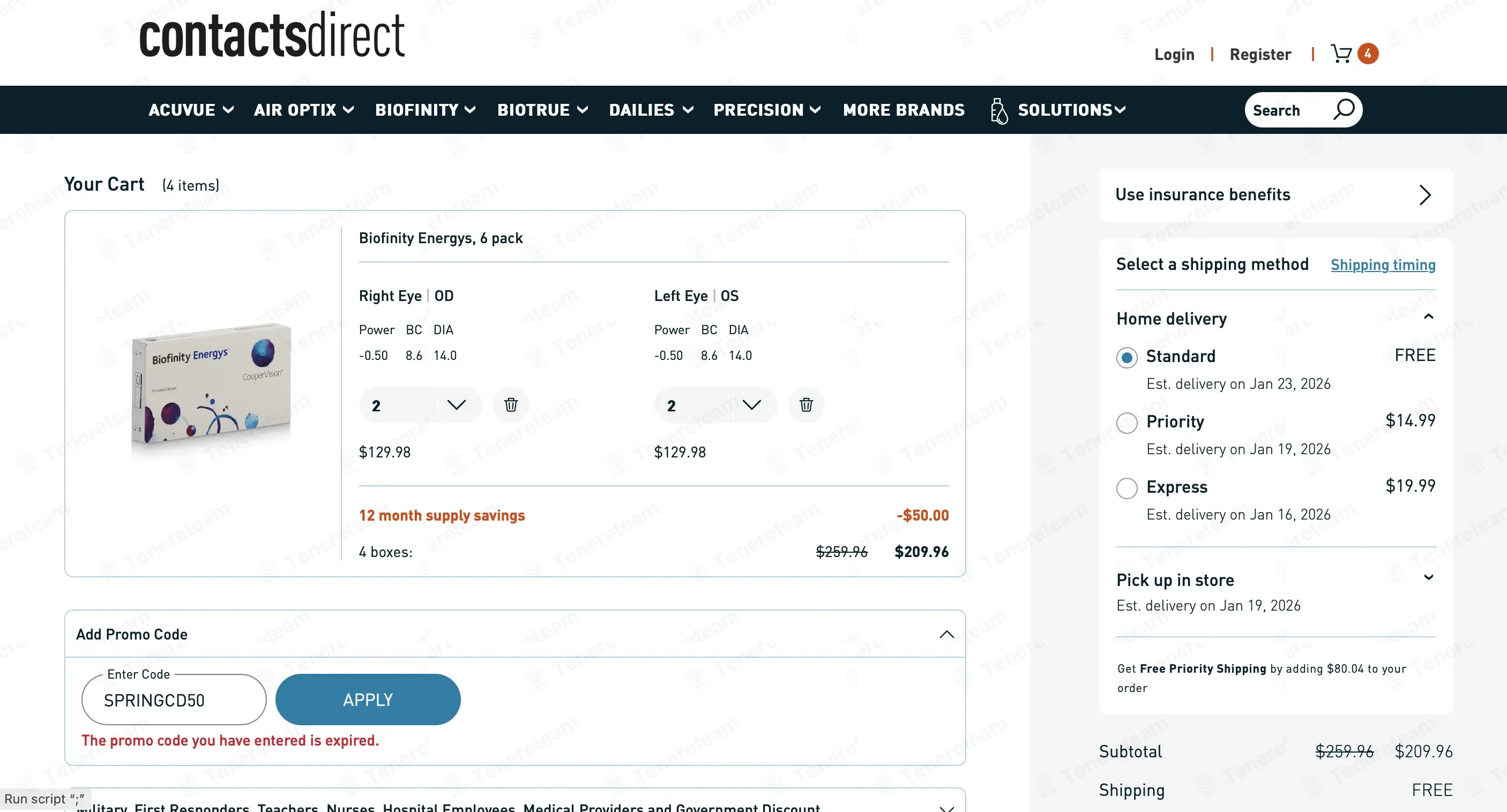
Task: Delete the right eye lens item
Action: tap(511, 405)
